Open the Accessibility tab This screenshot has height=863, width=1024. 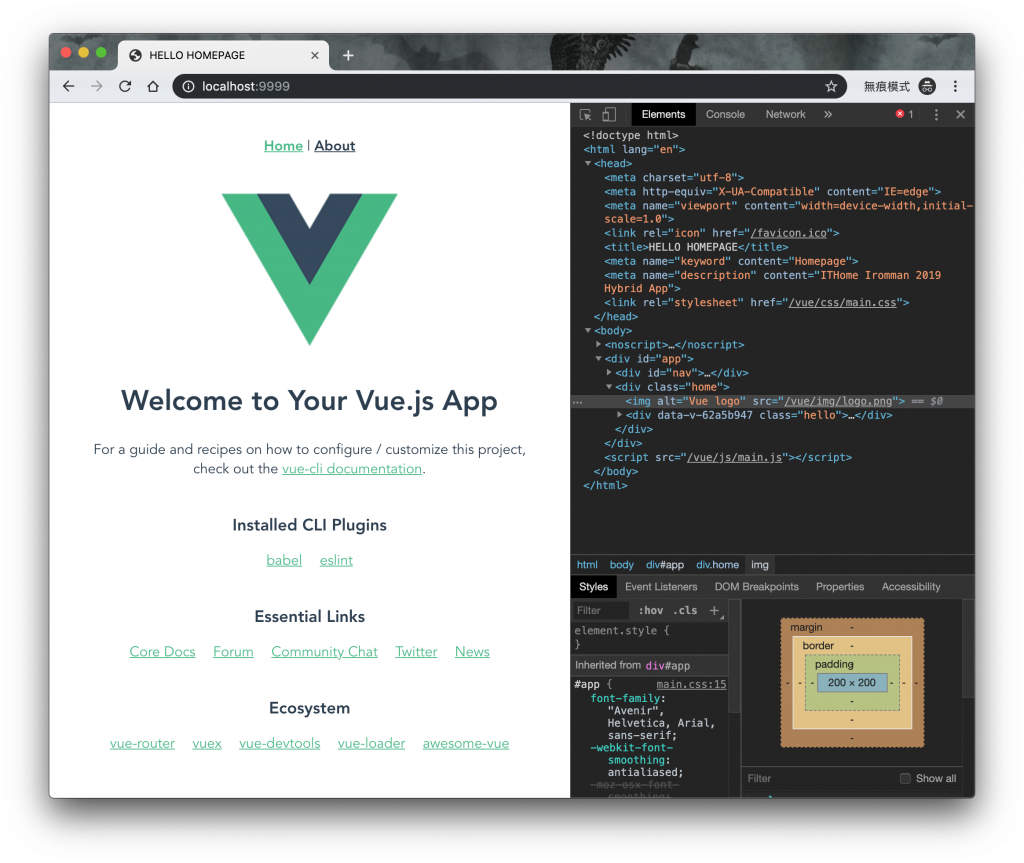(911, 587)
